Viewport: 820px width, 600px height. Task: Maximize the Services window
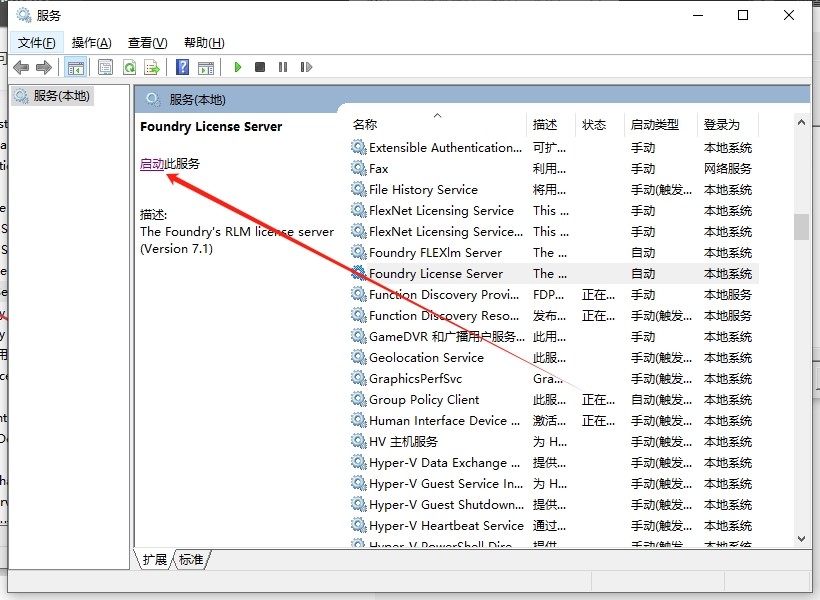coord(743,15)
